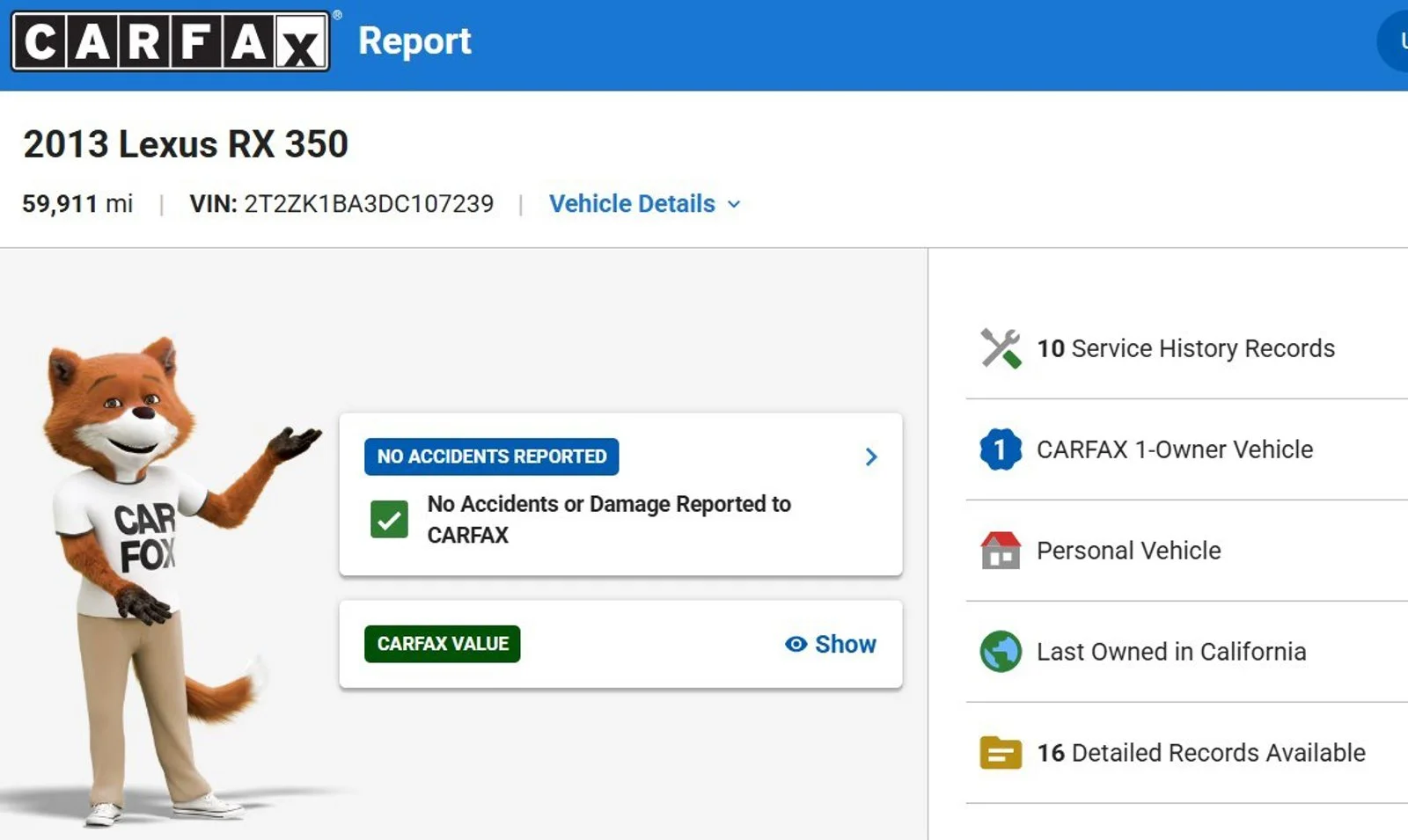The height and width of the screenshot is (840, 1408).
Task: Open the Service History wrench icon
Action: [1001, 348]
